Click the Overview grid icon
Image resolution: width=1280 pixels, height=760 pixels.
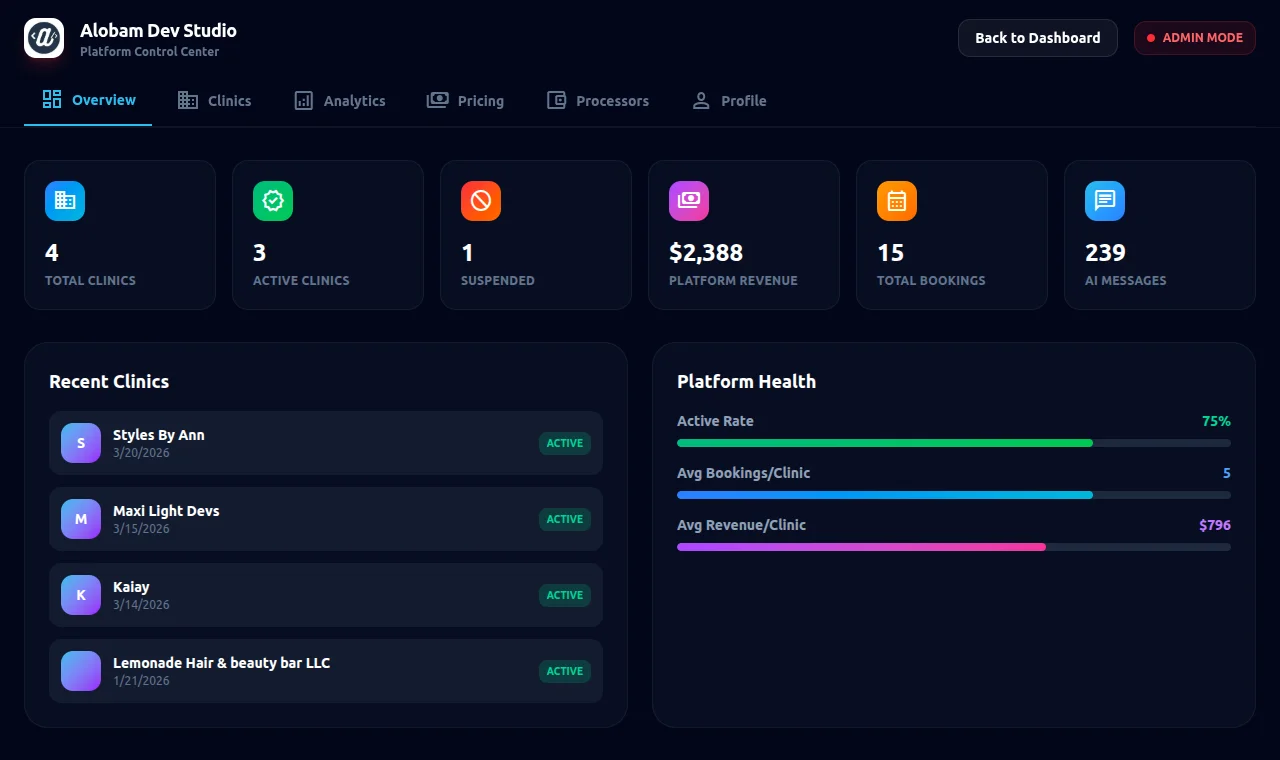coord(52,99)
